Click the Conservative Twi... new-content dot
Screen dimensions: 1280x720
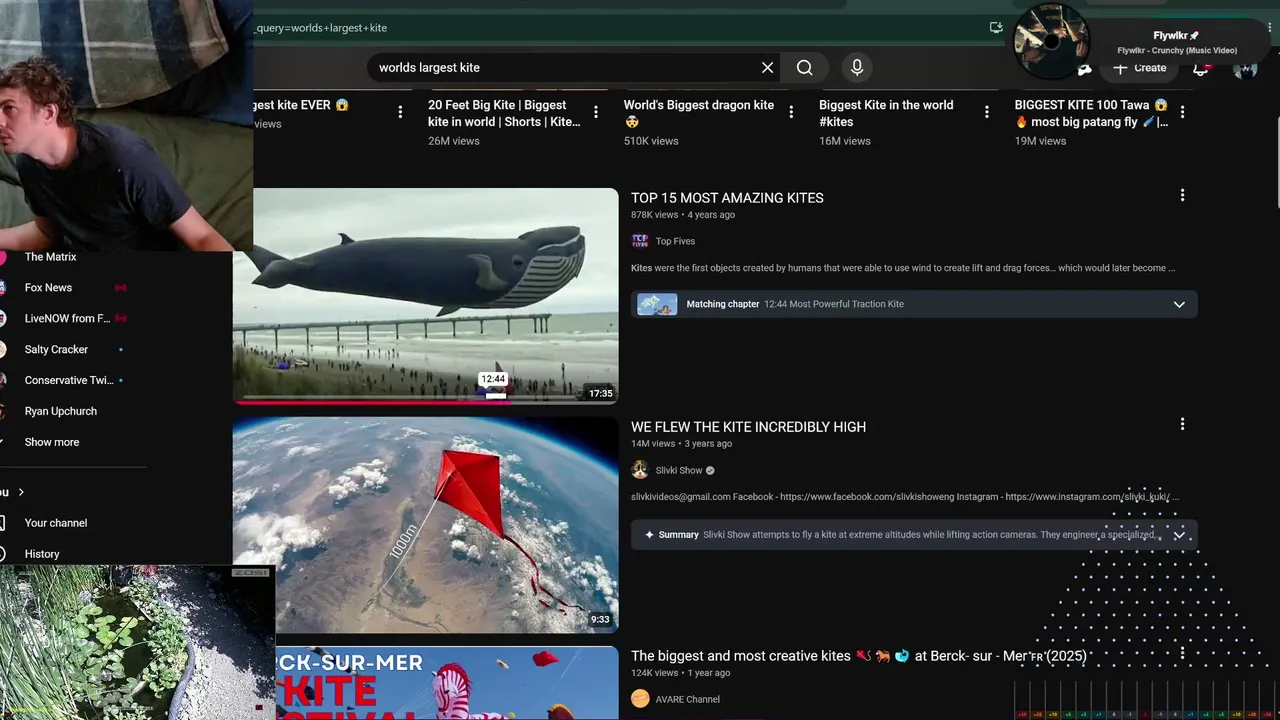121,381
